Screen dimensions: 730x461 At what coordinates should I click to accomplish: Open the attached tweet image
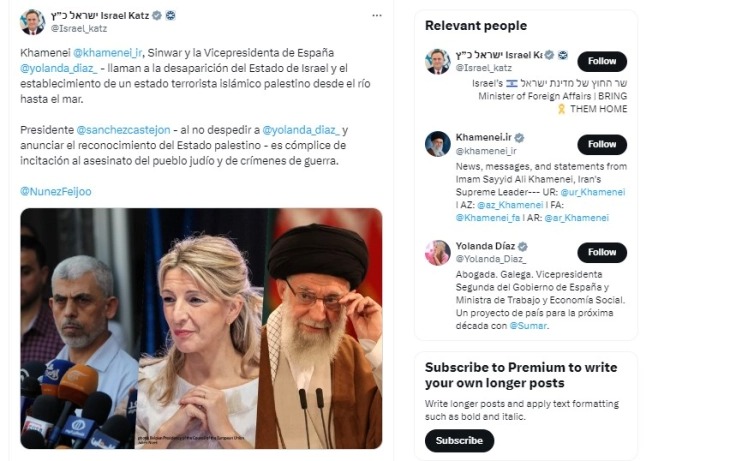click(x=201, y=328)
